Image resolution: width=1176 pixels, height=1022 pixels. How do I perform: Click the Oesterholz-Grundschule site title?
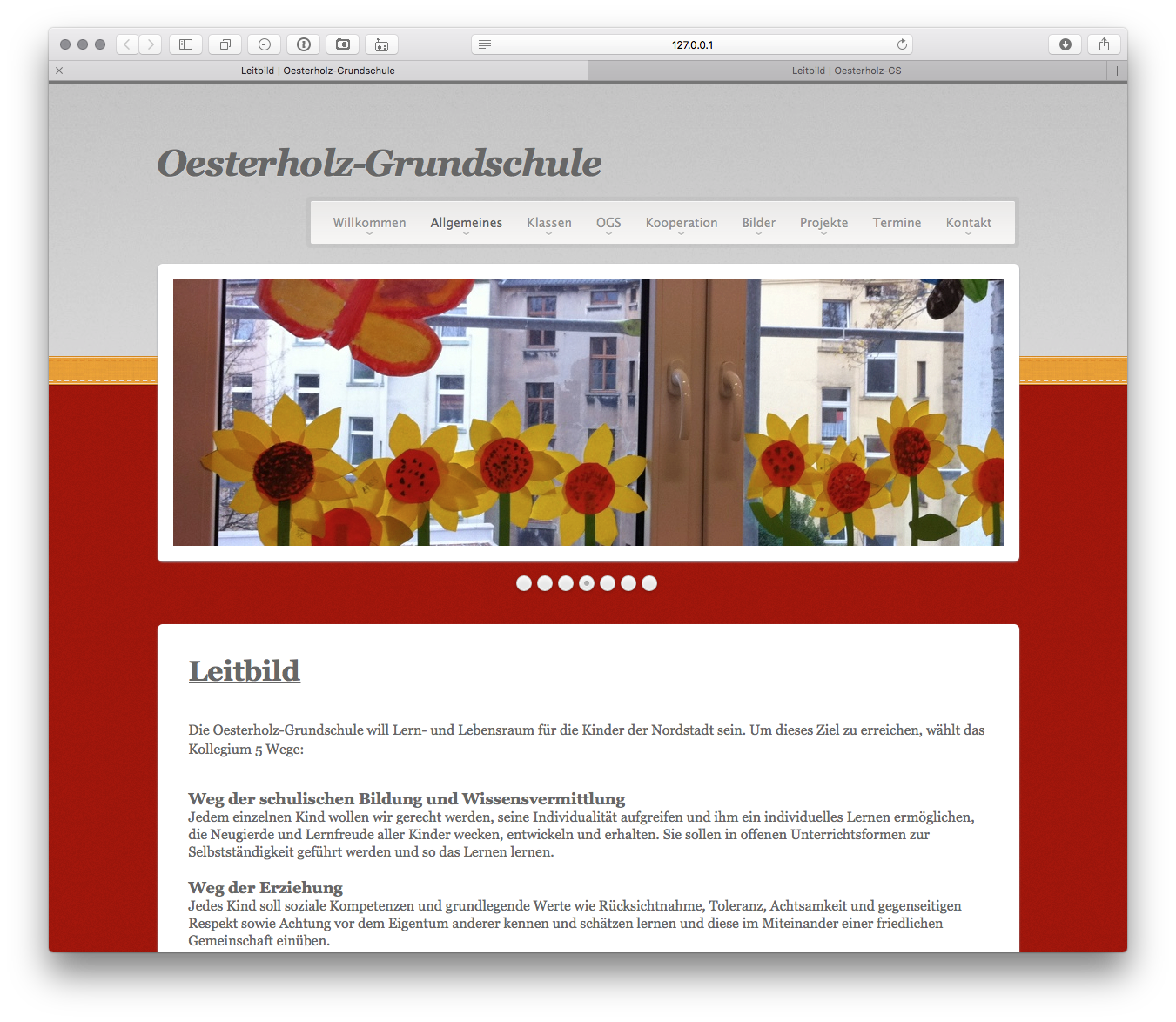380,164
